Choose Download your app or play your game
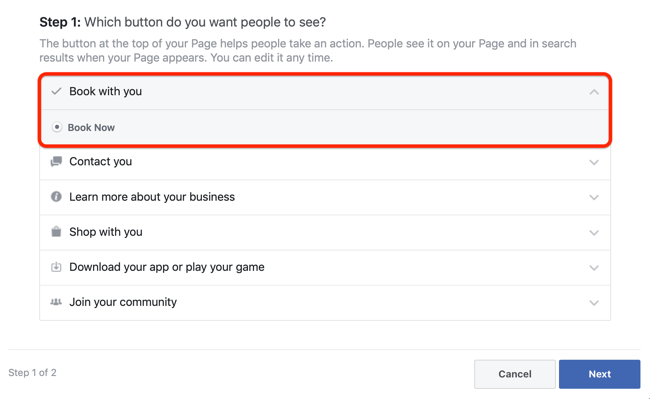This screenshot has height=399, width=650. pyautogui.click(x=167, y=267)
